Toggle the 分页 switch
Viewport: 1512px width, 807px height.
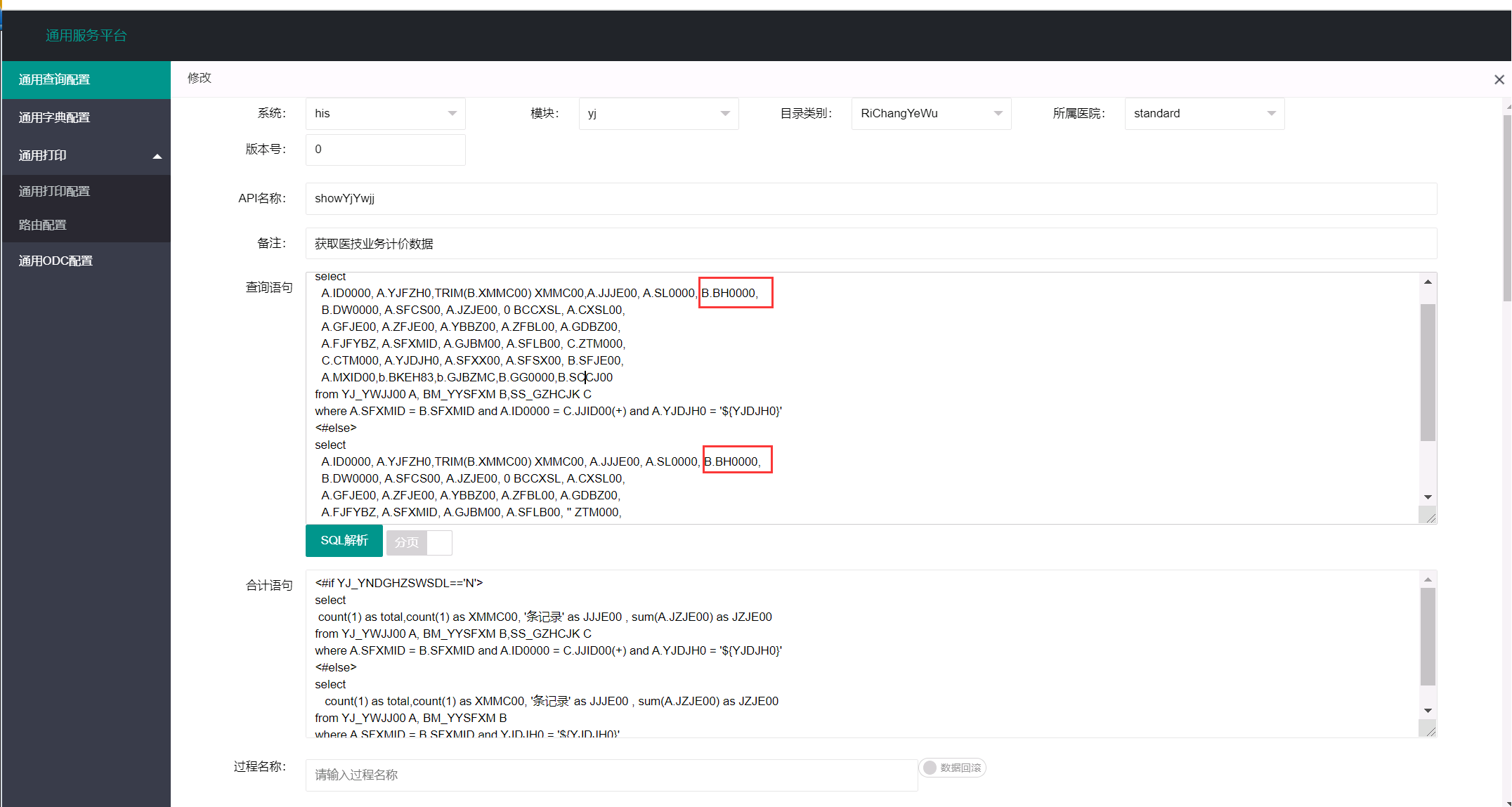point(419,542)
